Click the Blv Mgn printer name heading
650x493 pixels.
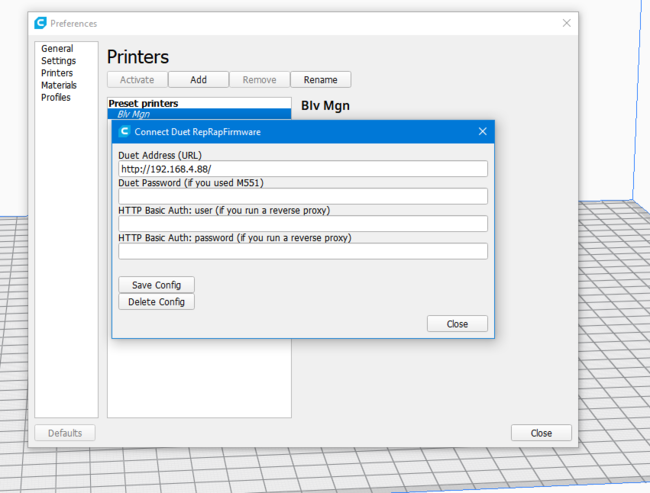[x=325, y=106]
